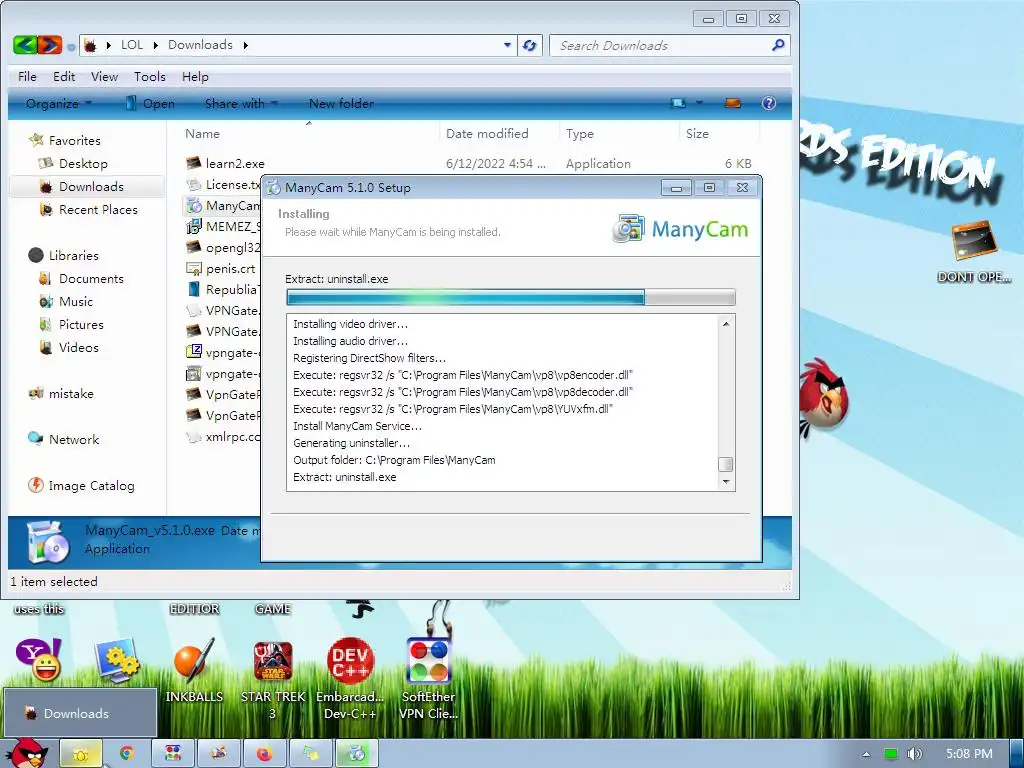Image resolution: width=1024 pixels, height=768 pixels.
Task: Expand the Organize dropdown
Action: (x=59, y=103)
